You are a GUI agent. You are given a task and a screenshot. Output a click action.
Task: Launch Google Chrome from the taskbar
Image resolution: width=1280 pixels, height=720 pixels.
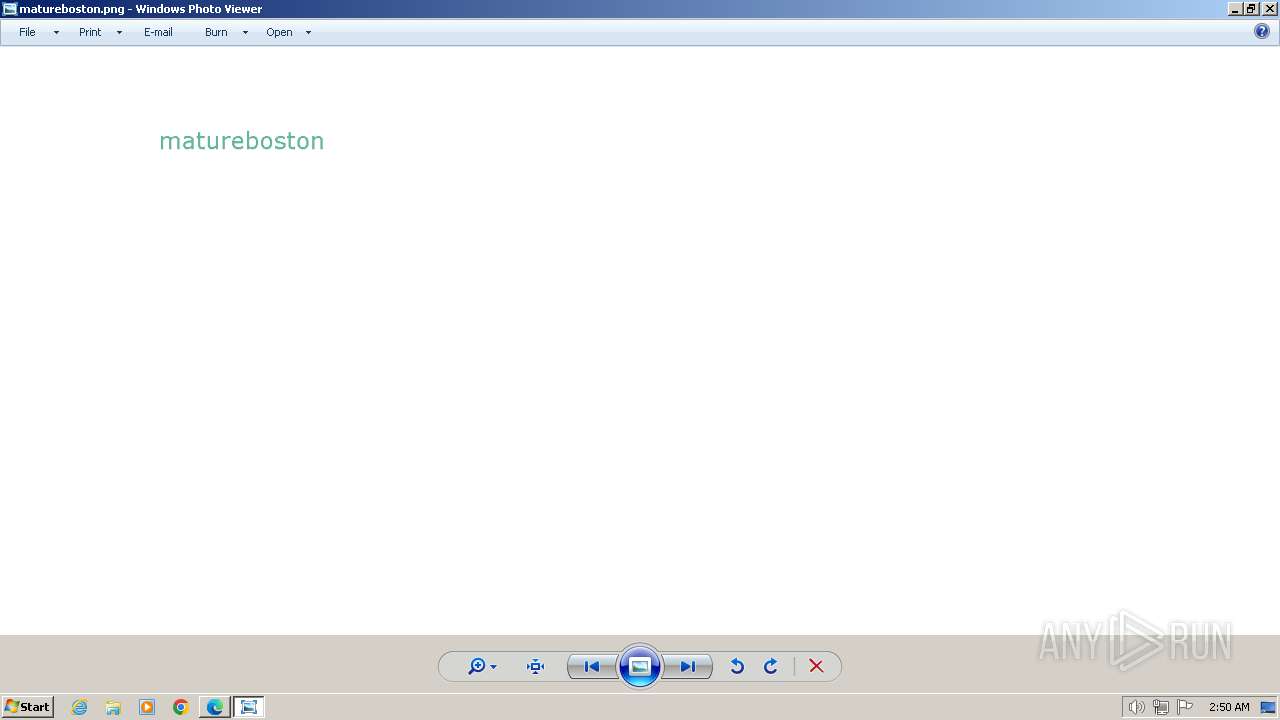tap(181, 707)
